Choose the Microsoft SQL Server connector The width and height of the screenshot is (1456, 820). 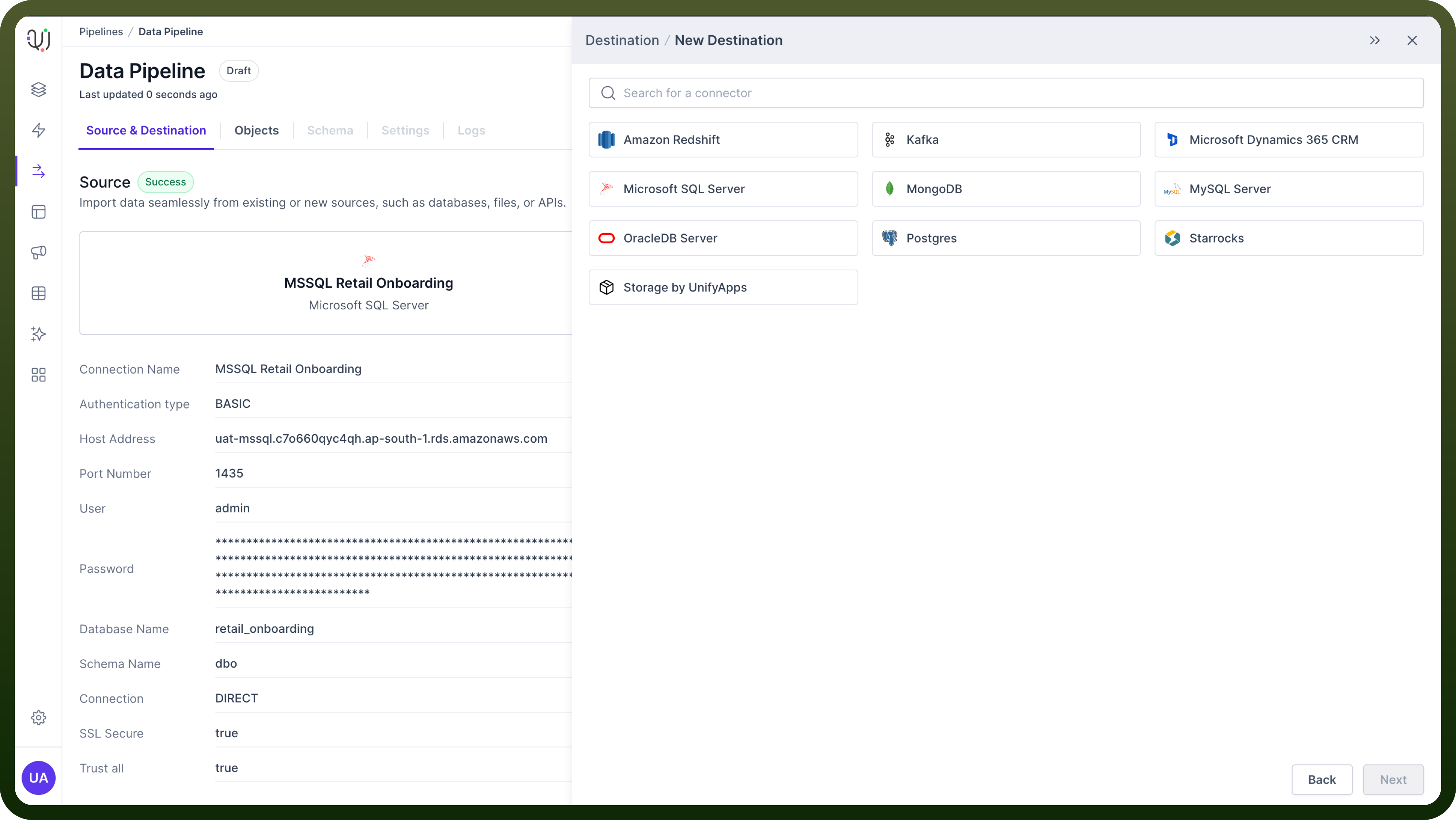(x=723, y=189)
